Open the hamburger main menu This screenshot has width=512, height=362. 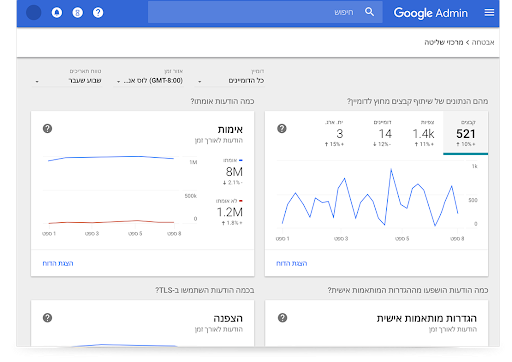coord(489,13)
